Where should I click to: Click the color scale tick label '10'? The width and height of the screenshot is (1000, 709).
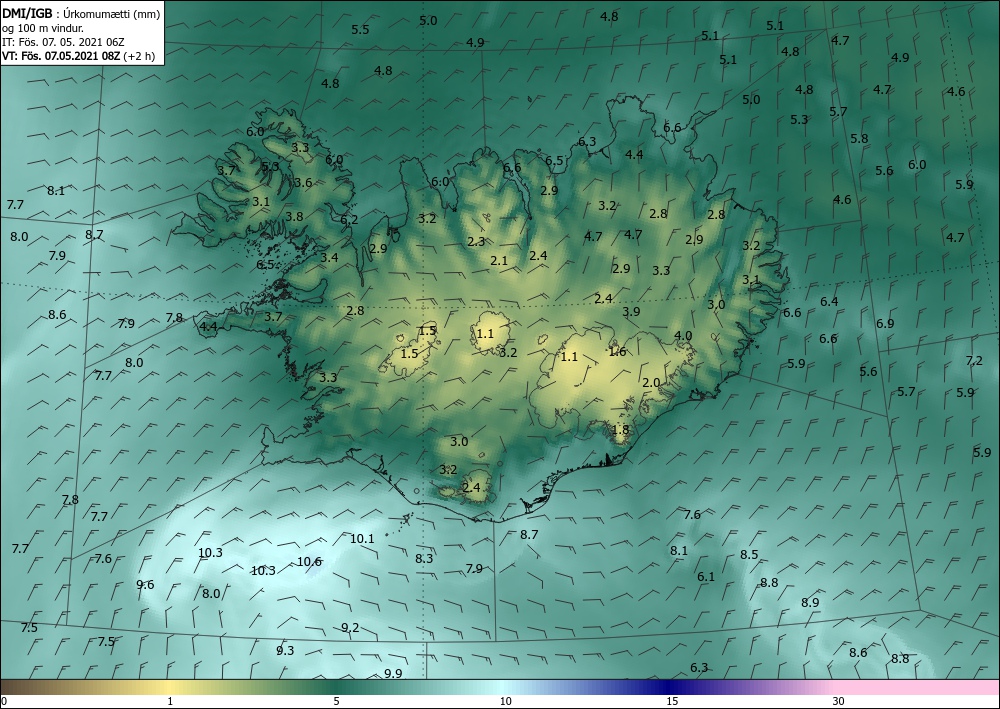coord(506,701)
